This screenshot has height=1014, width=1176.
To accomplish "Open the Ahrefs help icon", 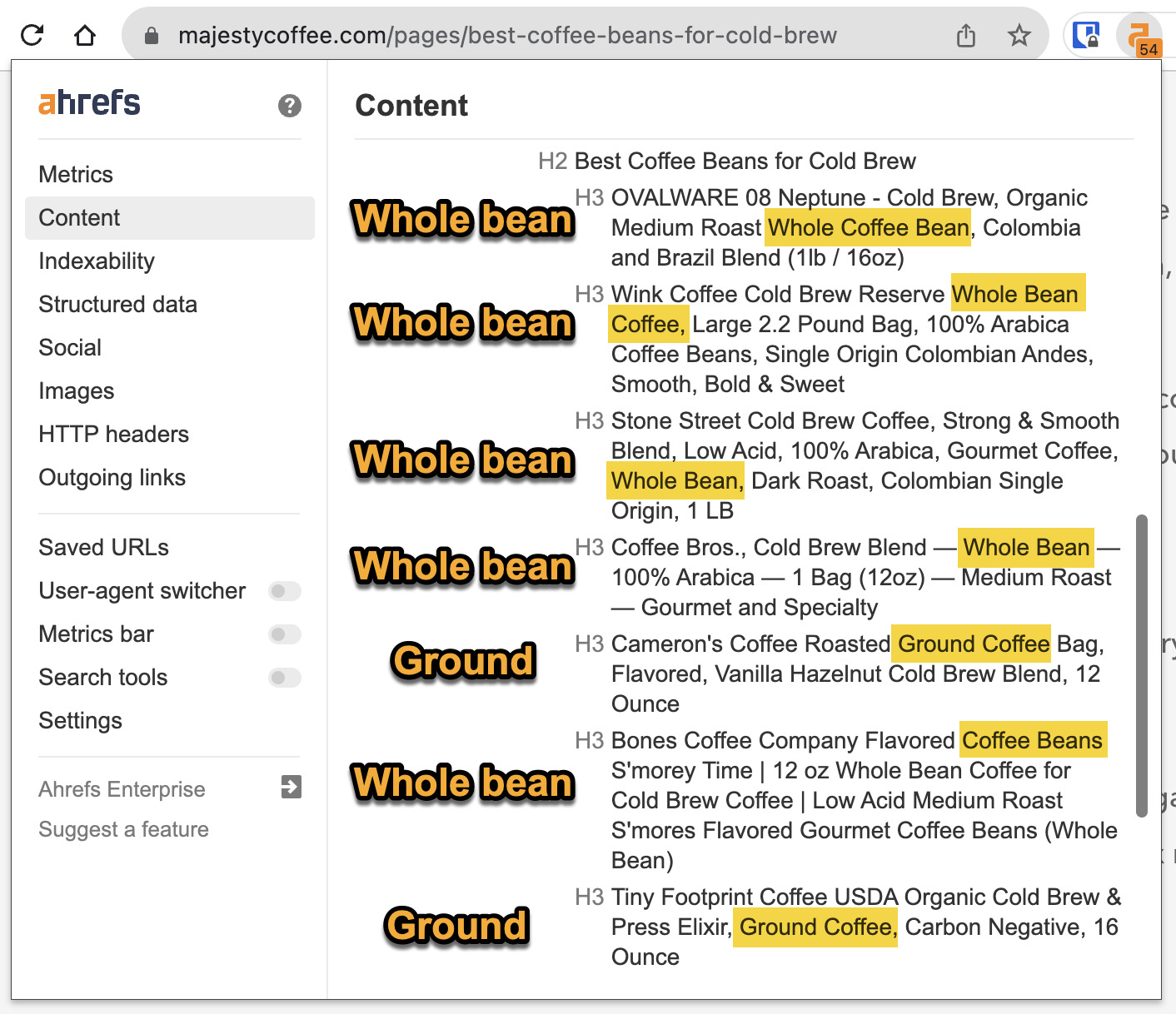I will (x=289, y=106).
